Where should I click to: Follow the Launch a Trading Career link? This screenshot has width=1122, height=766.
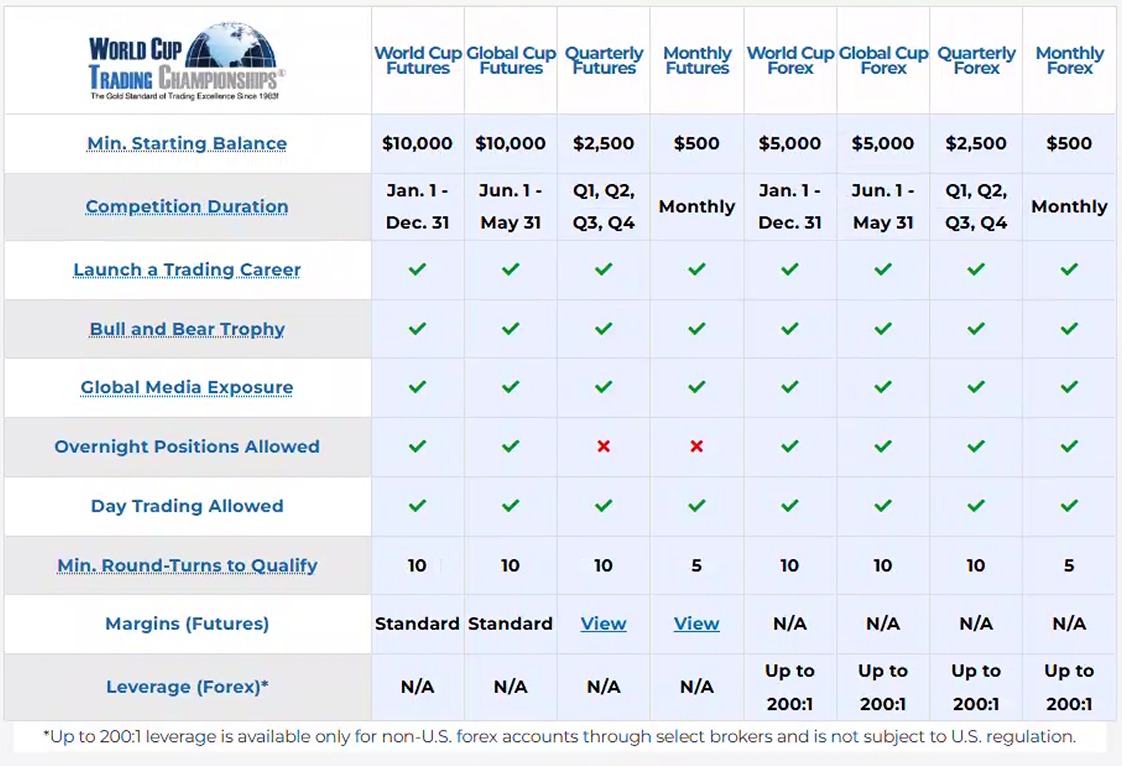pos(187,269)
